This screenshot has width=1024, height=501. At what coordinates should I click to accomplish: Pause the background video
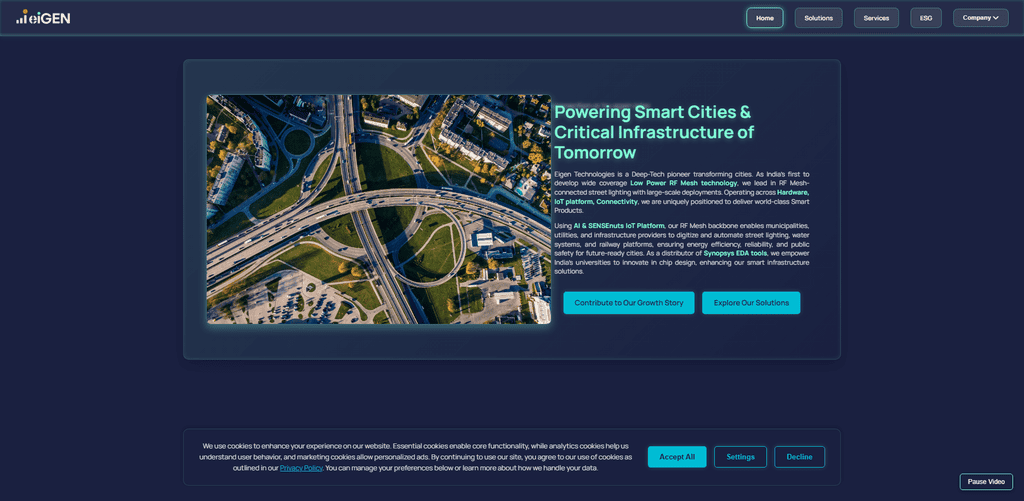(986, 481)
